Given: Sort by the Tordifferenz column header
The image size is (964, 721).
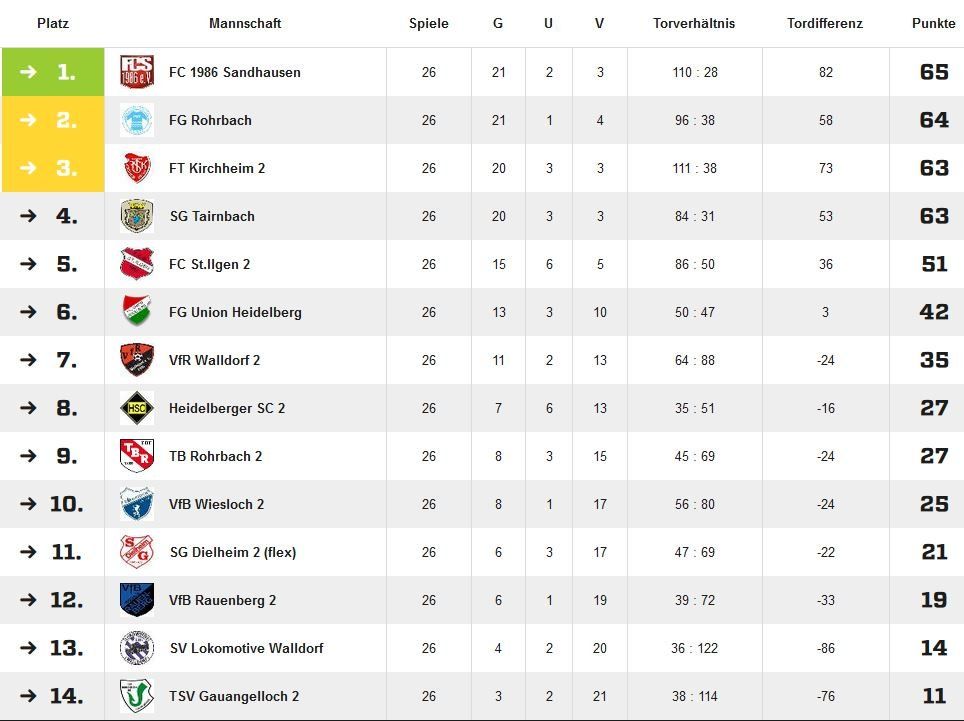Looking at the screenshot, I should click(824, 23).
